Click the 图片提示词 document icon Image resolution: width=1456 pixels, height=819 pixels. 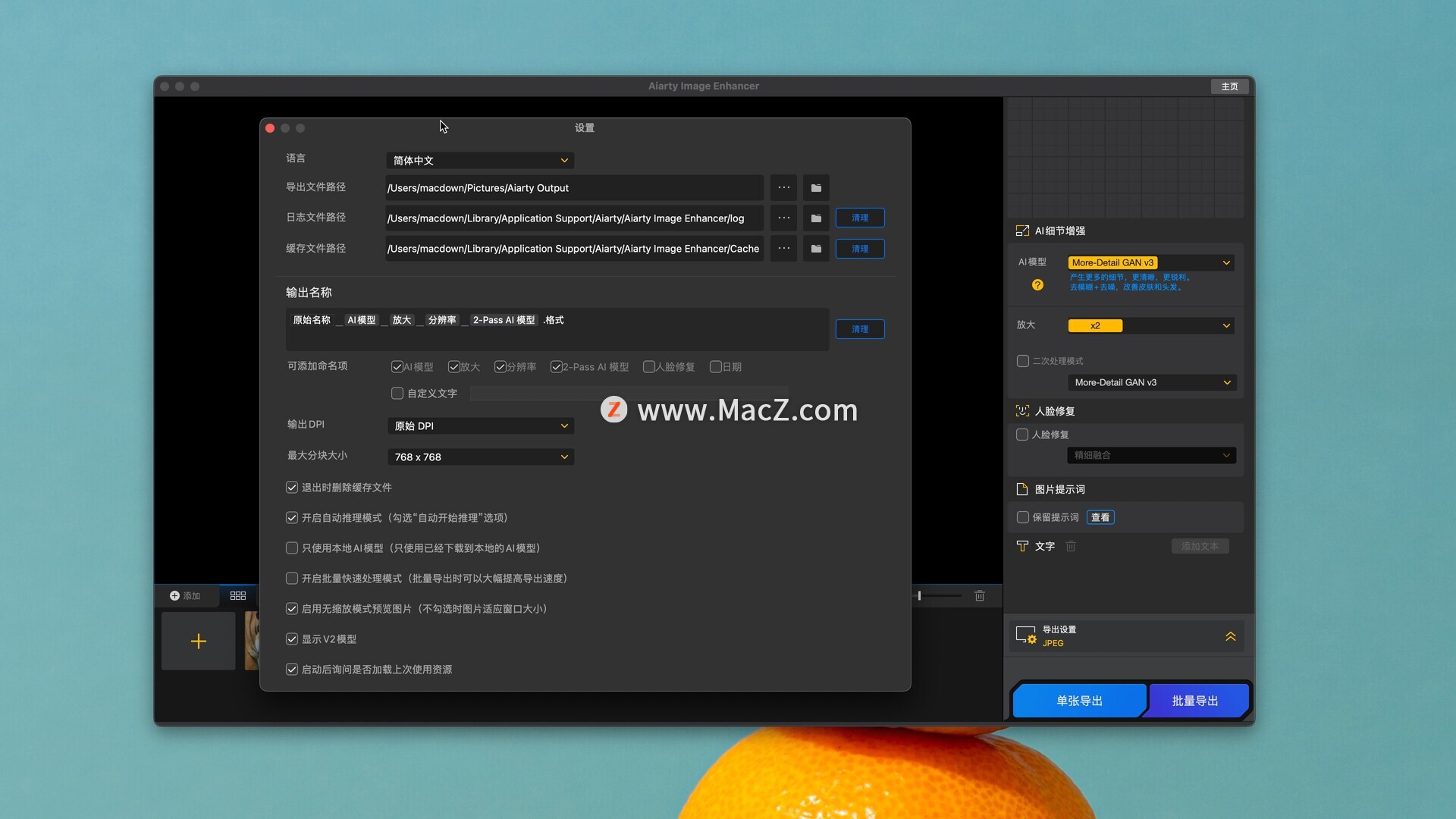point(1022,489)
